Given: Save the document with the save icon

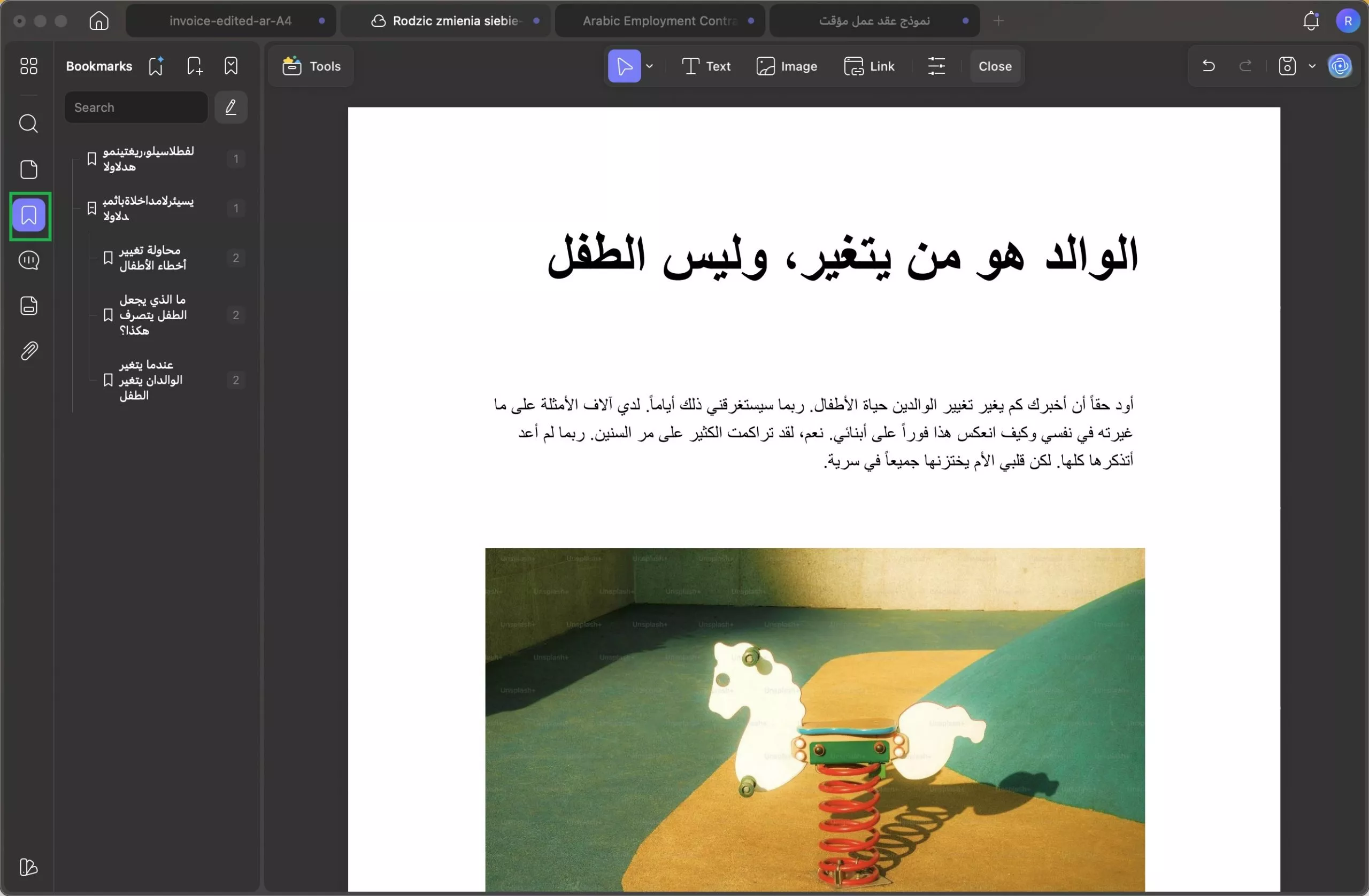Looking at the screenshot, I should point(1287,66).
